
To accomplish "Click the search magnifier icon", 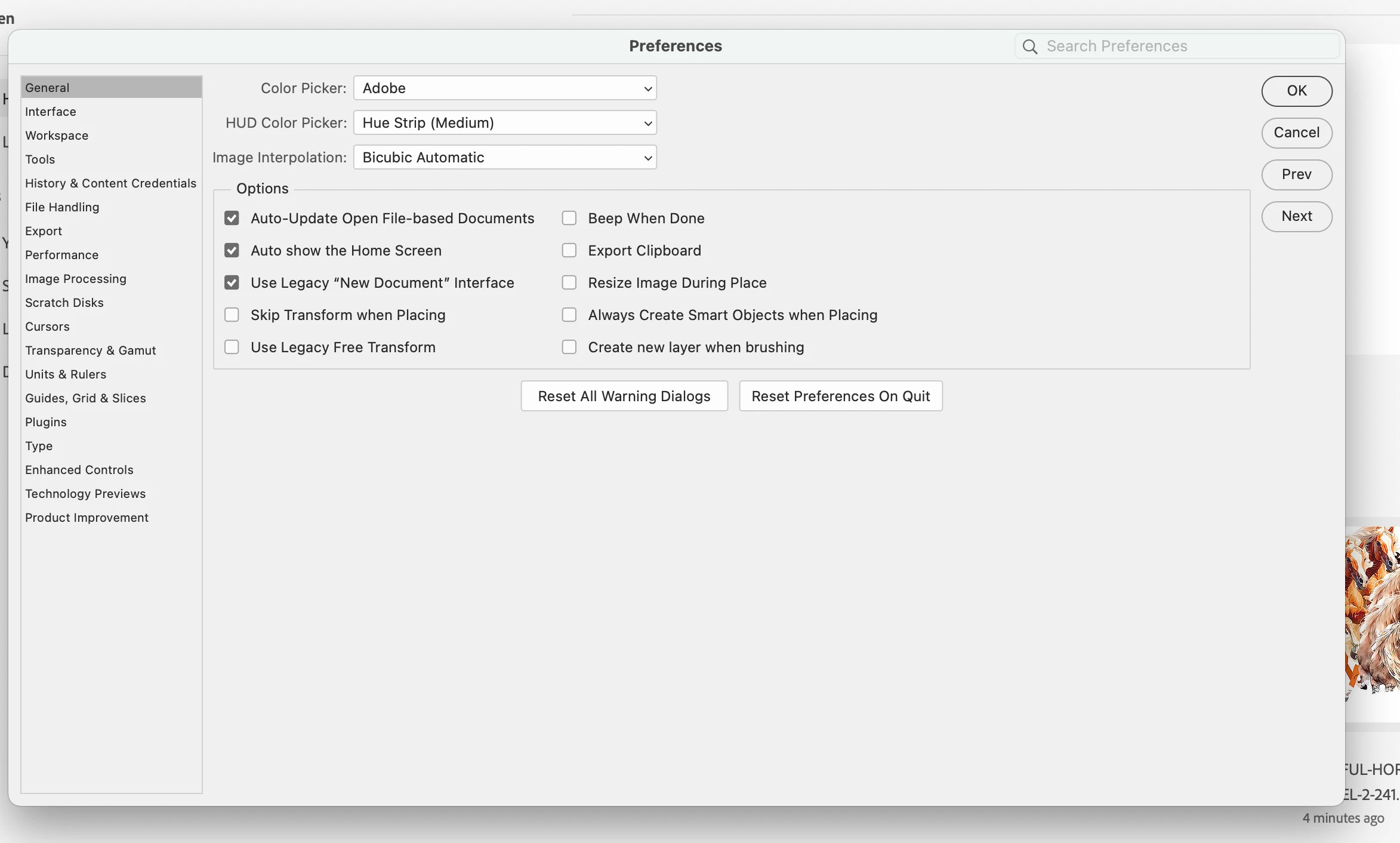I will 1030,47.
